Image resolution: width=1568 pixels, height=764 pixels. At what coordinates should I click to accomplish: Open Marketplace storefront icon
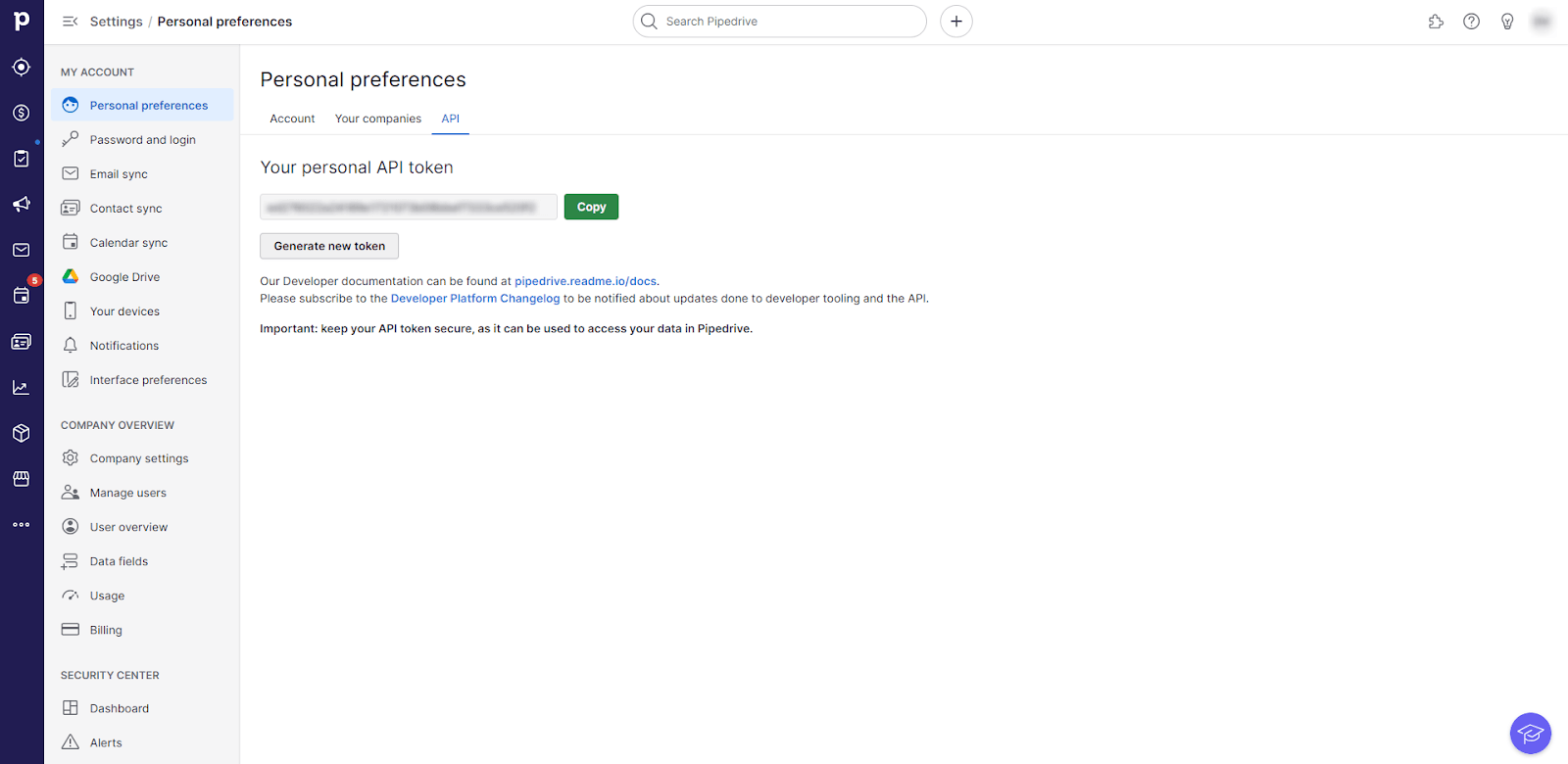pyautogui.click(x=22, y=479)
